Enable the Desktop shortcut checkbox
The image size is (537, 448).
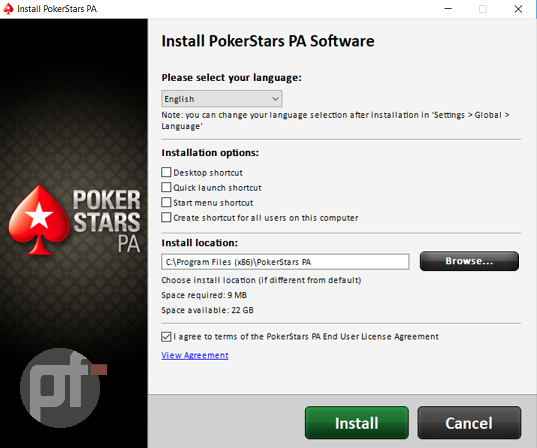(x=166, y=172)
